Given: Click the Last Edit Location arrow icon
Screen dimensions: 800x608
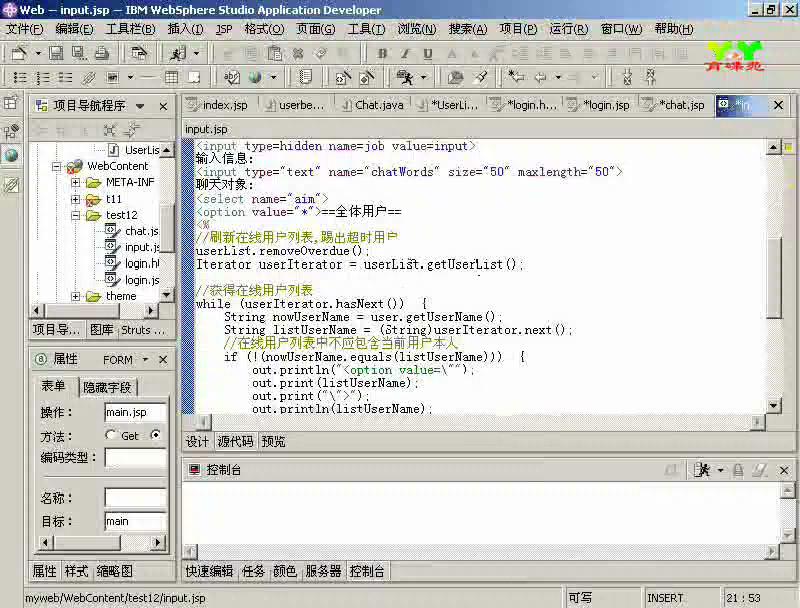Looking at the screenshot, I should click(x=516, y=77).
